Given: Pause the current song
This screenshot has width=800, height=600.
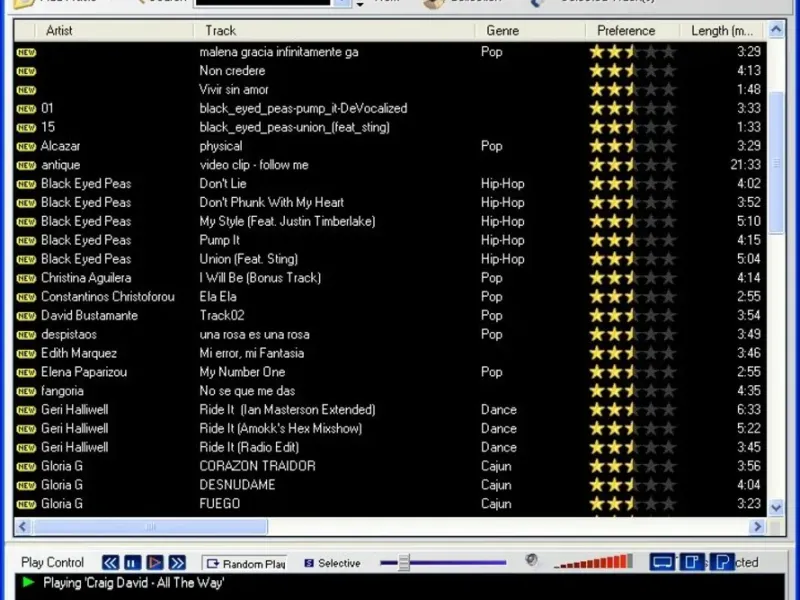Looking at the screenshot, I should pos(132,563).
